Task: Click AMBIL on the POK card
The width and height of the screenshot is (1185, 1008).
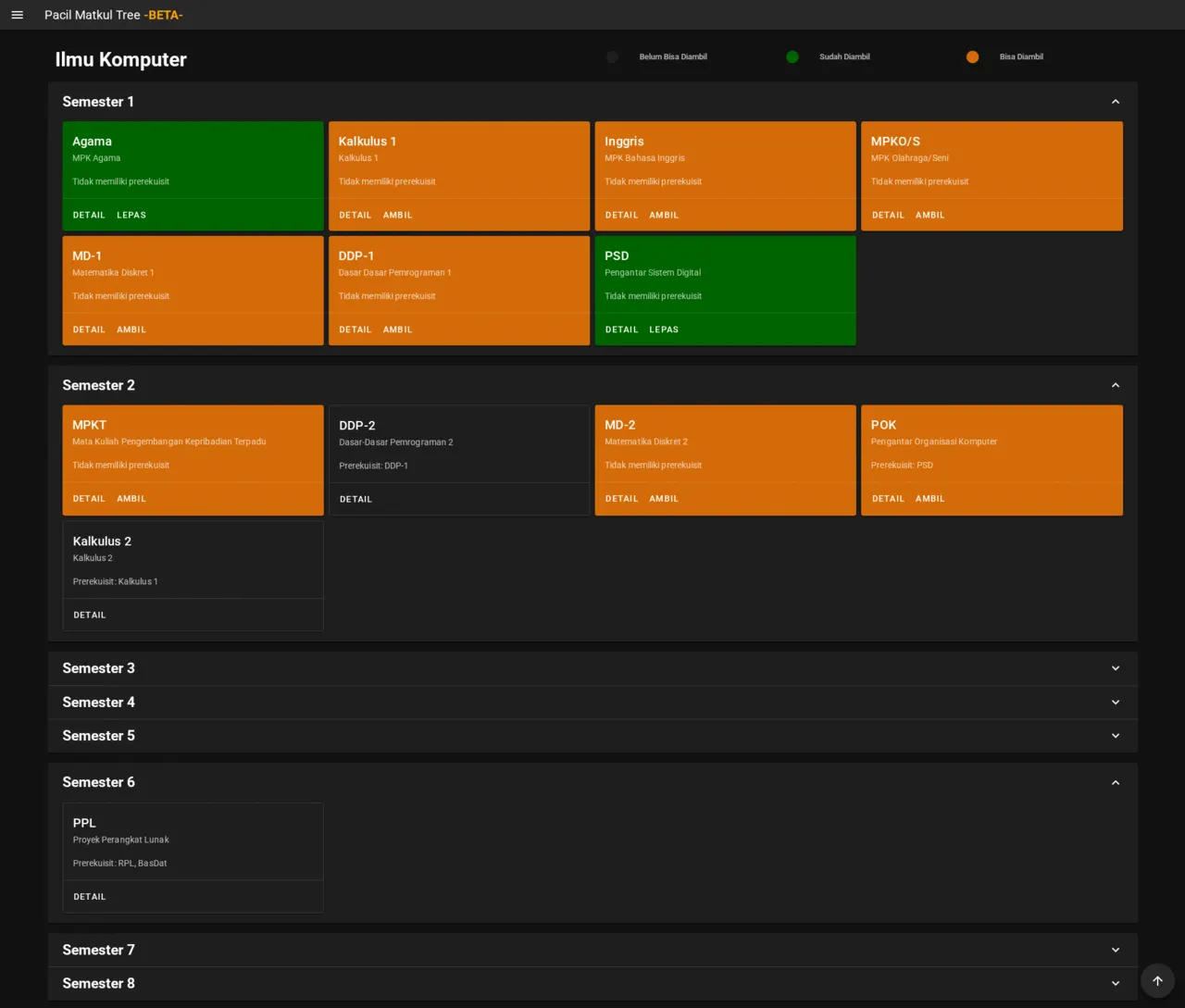Action: (x=930, y=499)
